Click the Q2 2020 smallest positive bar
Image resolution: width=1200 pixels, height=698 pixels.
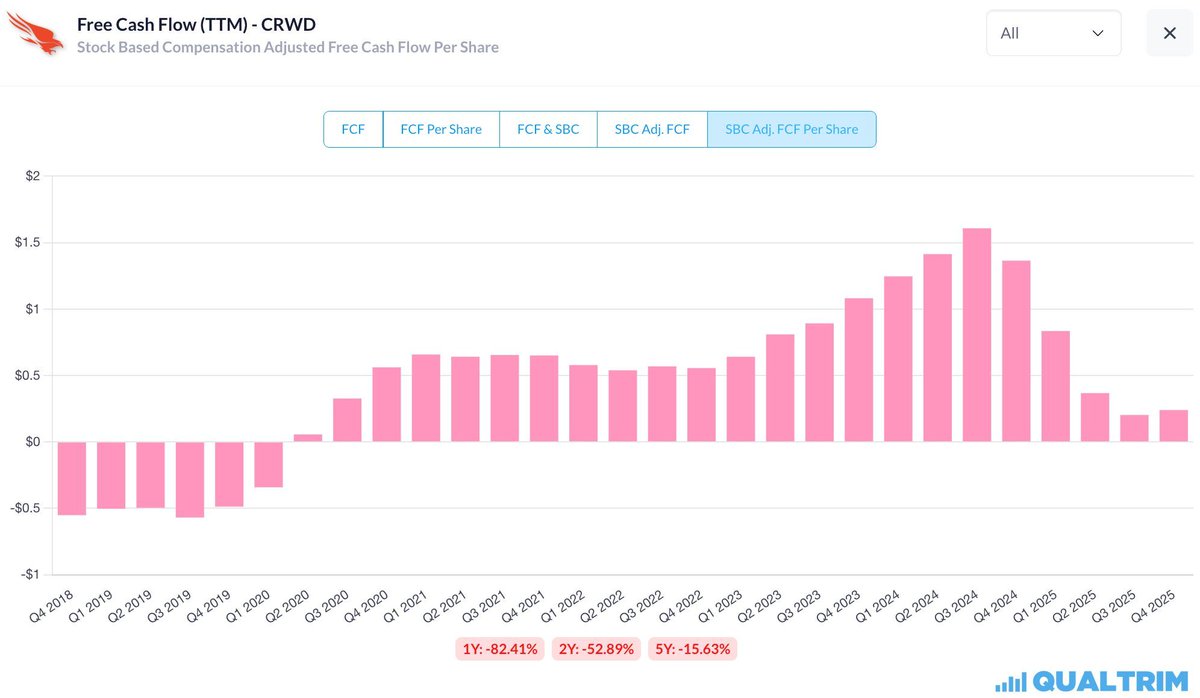coord(308,438)
